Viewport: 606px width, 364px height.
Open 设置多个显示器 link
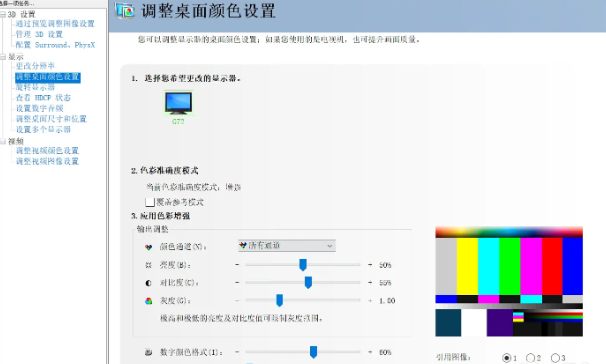43,129
